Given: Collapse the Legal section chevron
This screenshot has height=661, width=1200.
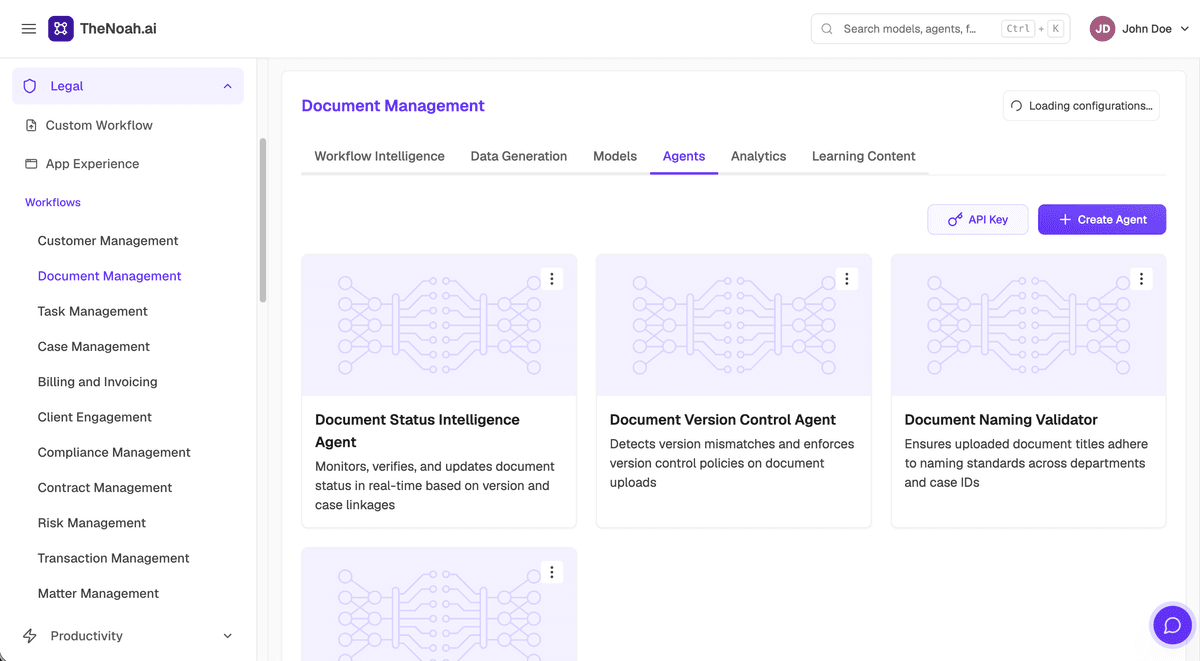Looking at the screenshot, I should point(227,86).
